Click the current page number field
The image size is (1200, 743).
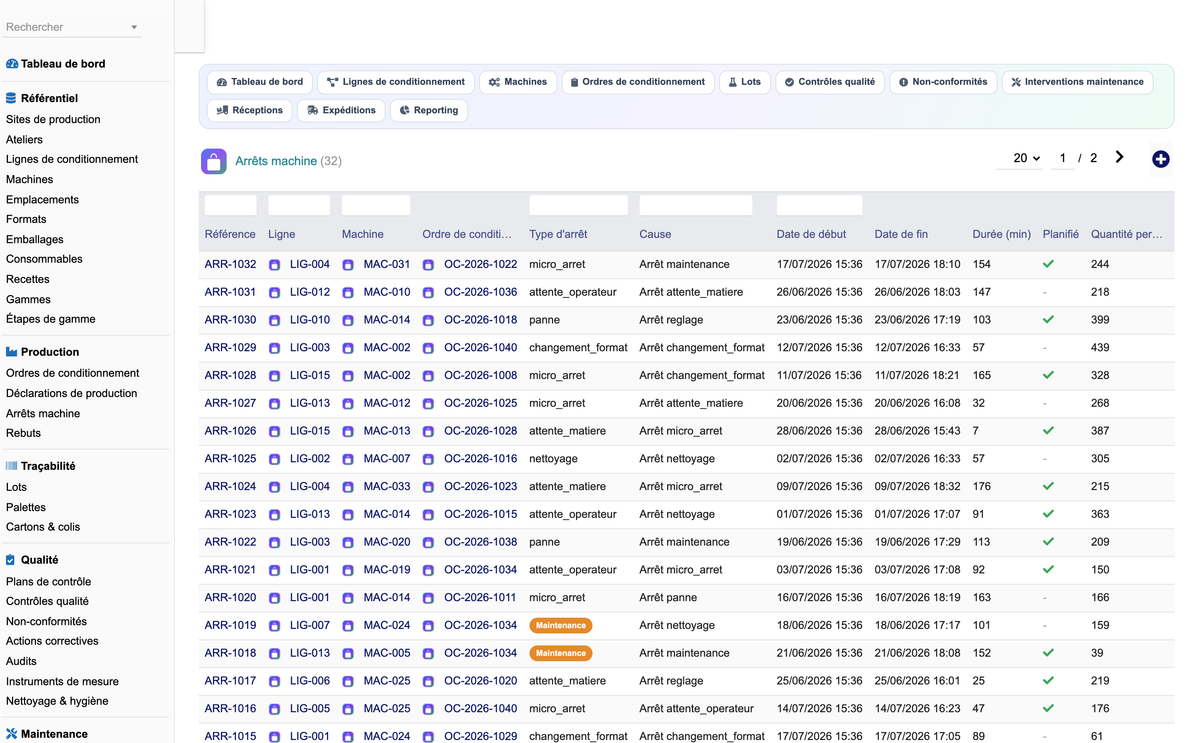(x=1063, y=158)
